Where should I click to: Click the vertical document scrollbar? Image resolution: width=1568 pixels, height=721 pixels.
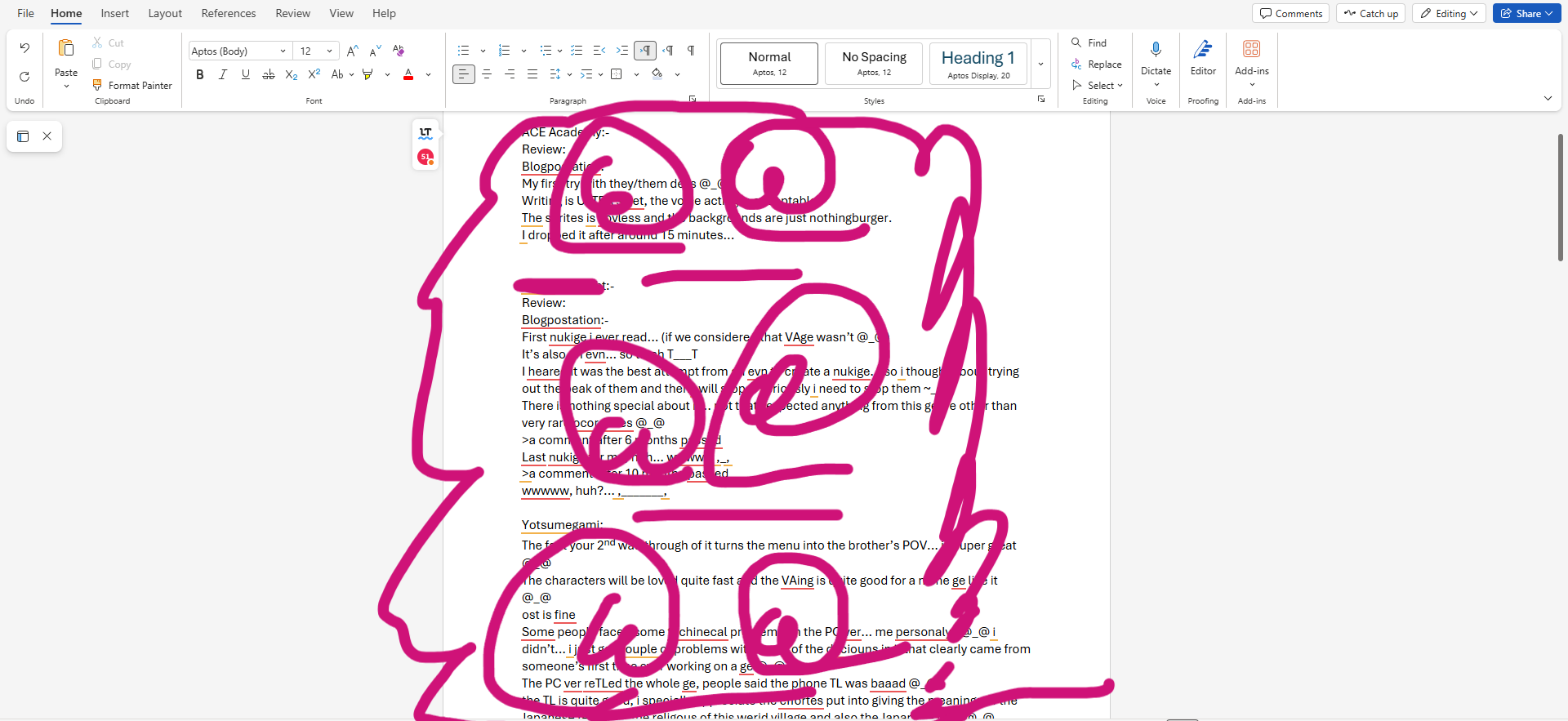pos(1560,196)
